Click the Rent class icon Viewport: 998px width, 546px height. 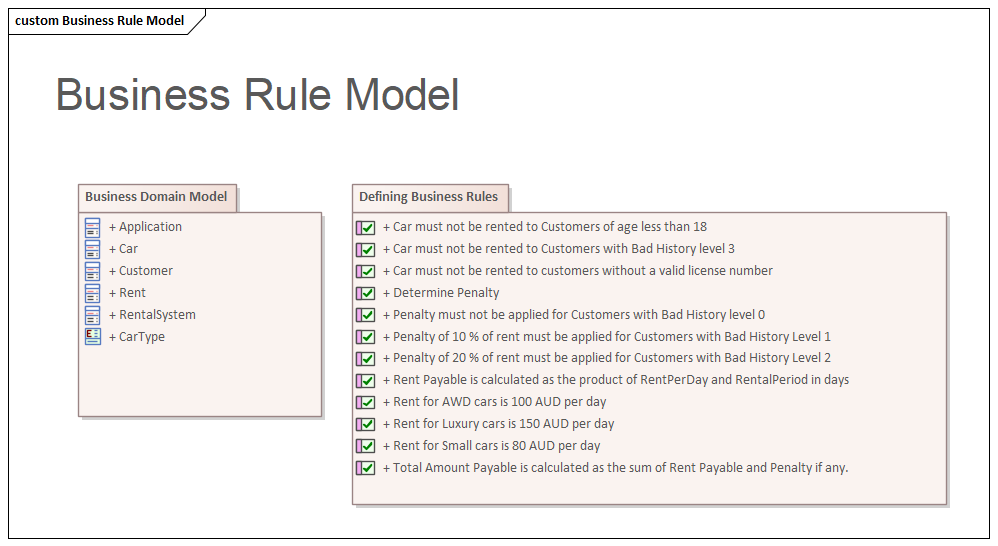pos(93,293)
